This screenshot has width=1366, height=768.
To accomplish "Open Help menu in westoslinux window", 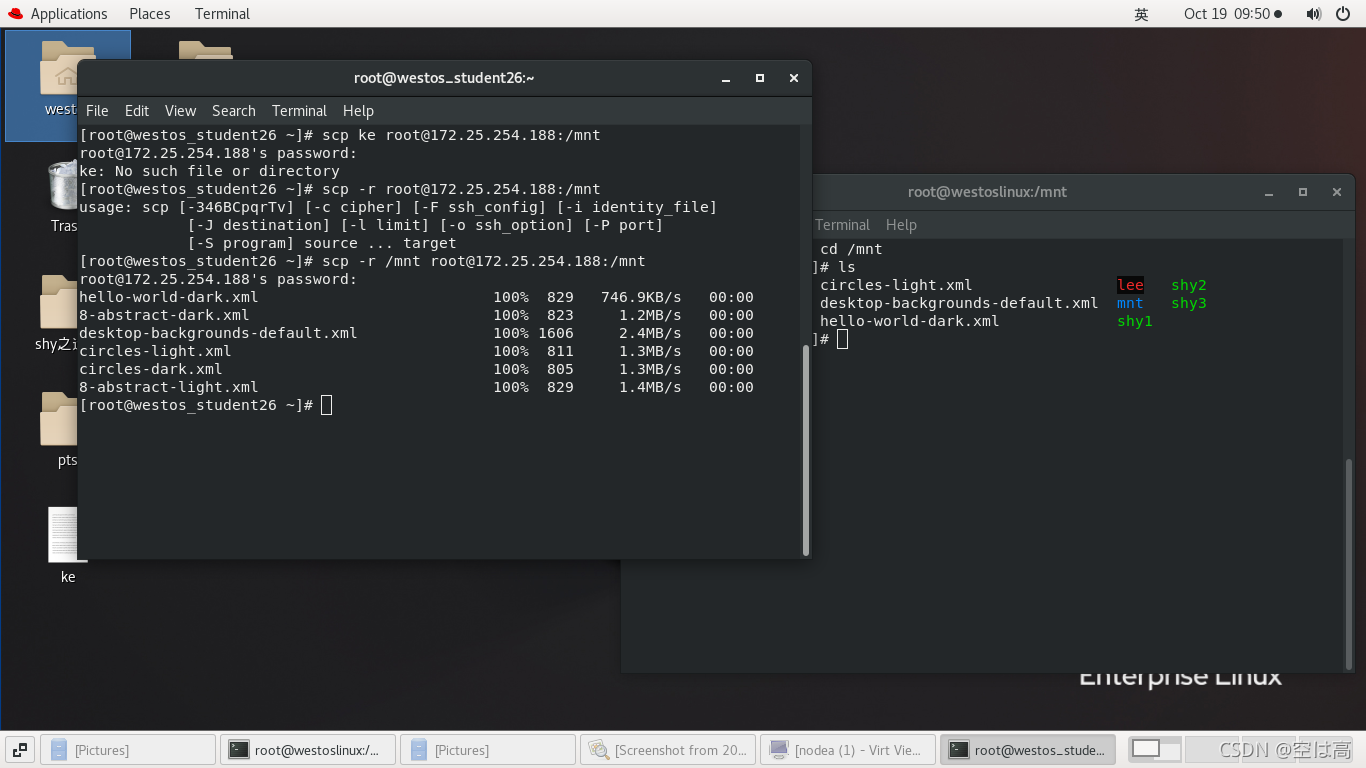I will (x=901, y=225).
